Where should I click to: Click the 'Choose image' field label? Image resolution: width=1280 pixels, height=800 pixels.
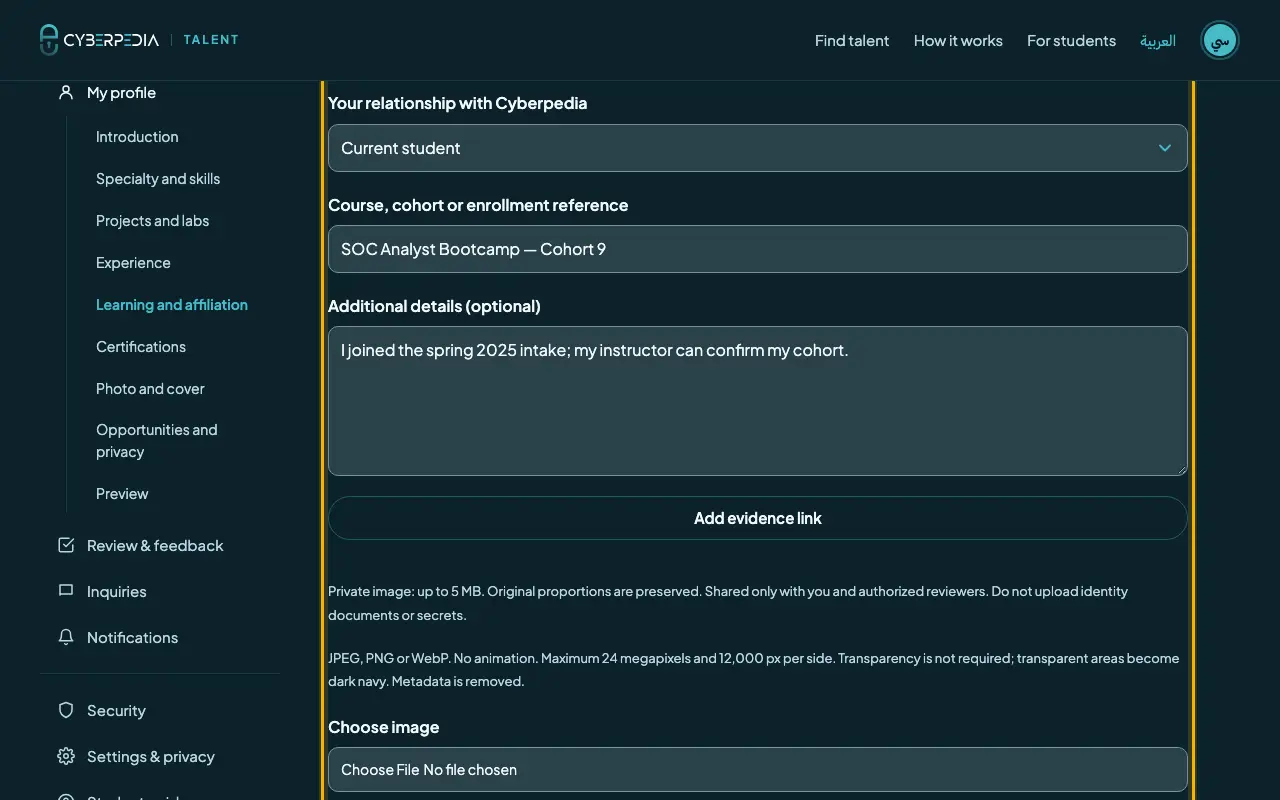coord(384,727)
